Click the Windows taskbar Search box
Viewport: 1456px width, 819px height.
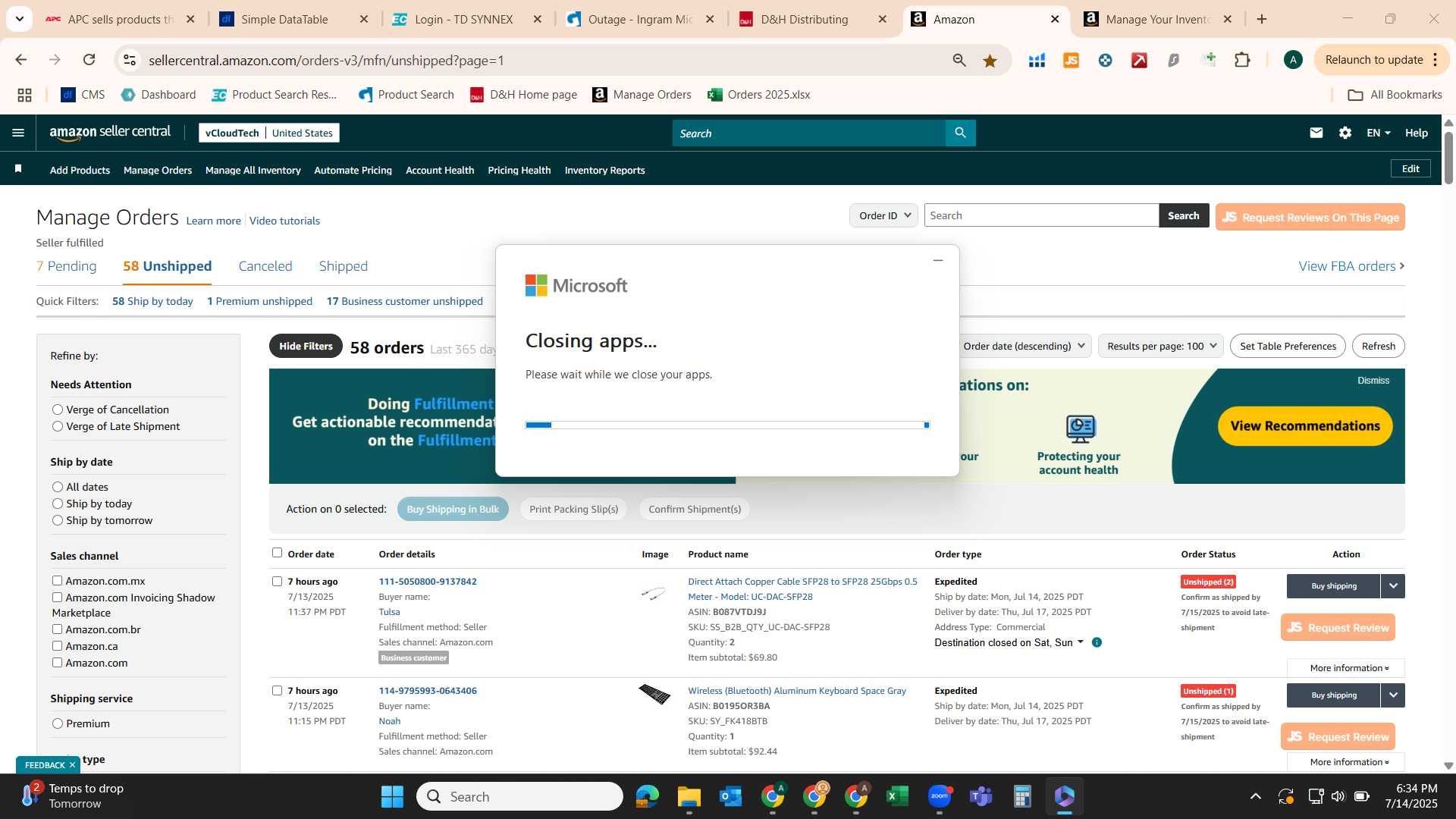pyautogui.click(x=519, y=796)
